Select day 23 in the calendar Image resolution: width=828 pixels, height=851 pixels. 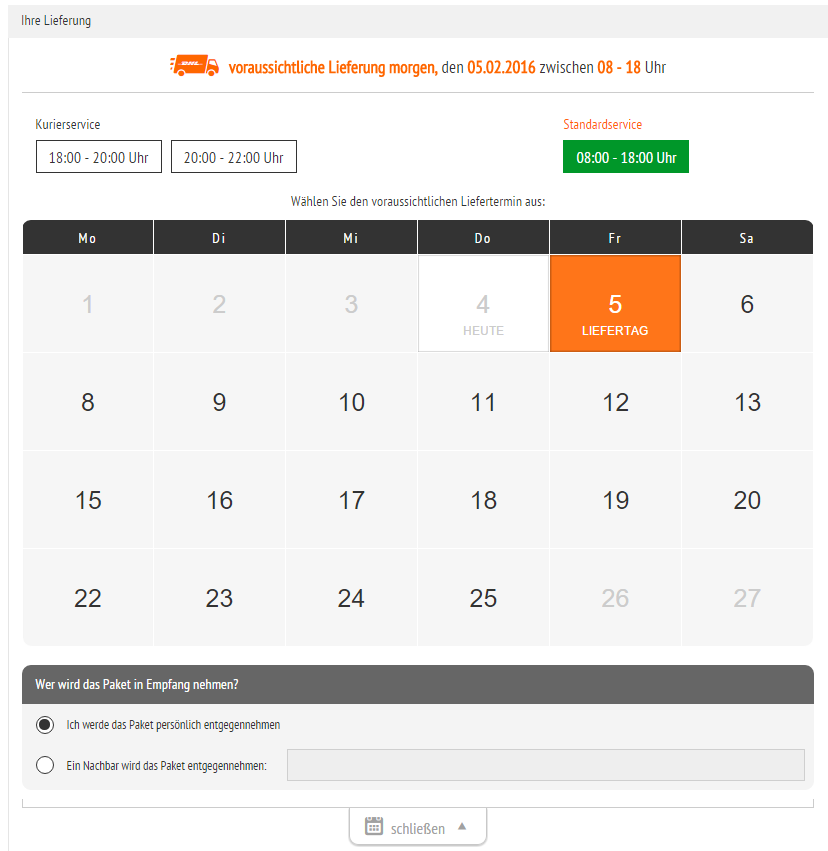coord(219,598)
